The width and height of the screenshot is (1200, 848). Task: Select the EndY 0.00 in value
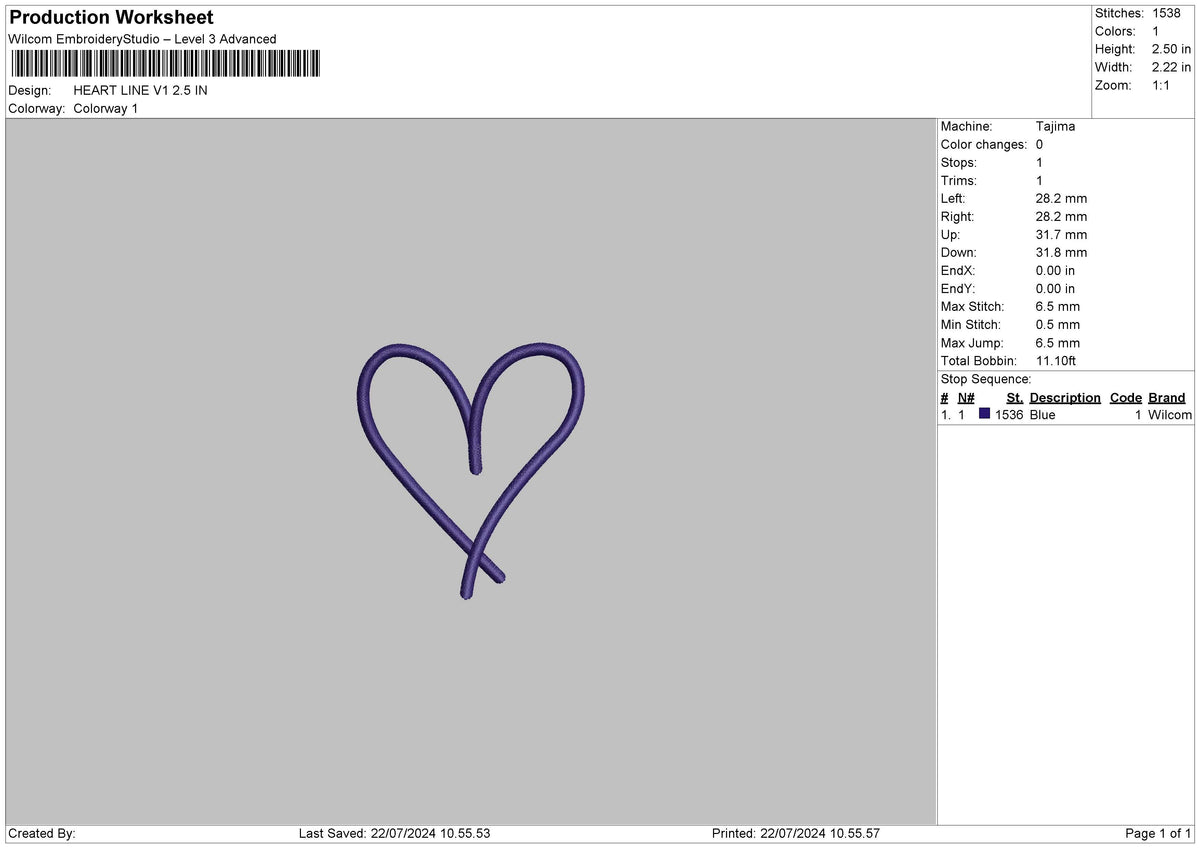1056,288
